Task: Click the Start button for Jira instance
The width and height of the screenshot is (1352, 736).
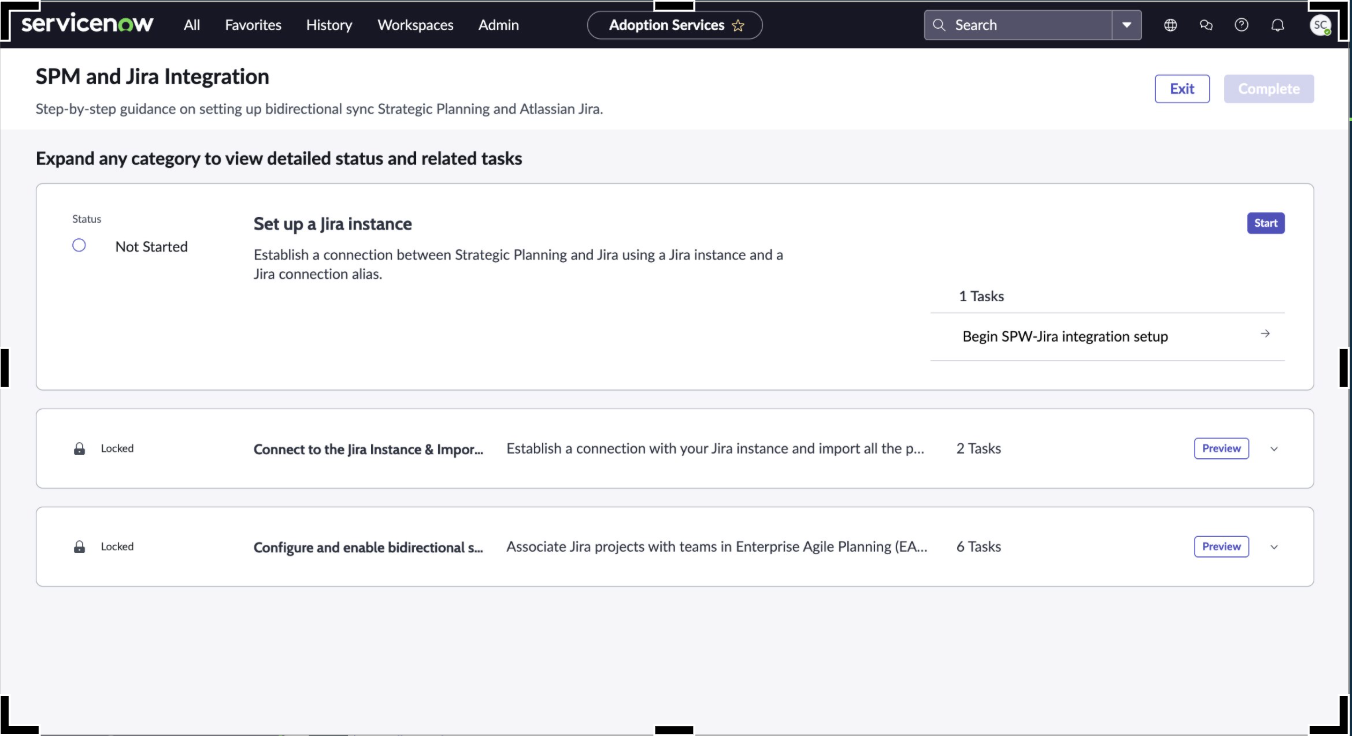Action: [1266, 223]
